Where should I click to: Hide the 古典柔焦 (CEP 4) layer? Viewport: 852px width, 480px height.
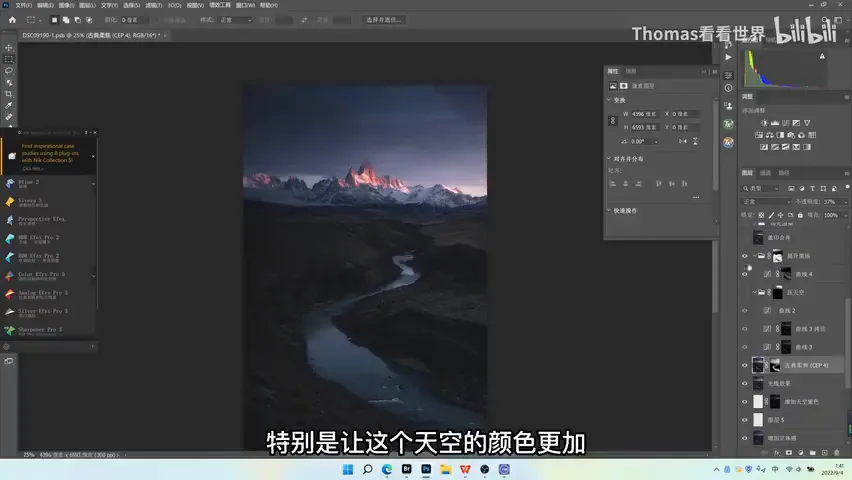745,365
